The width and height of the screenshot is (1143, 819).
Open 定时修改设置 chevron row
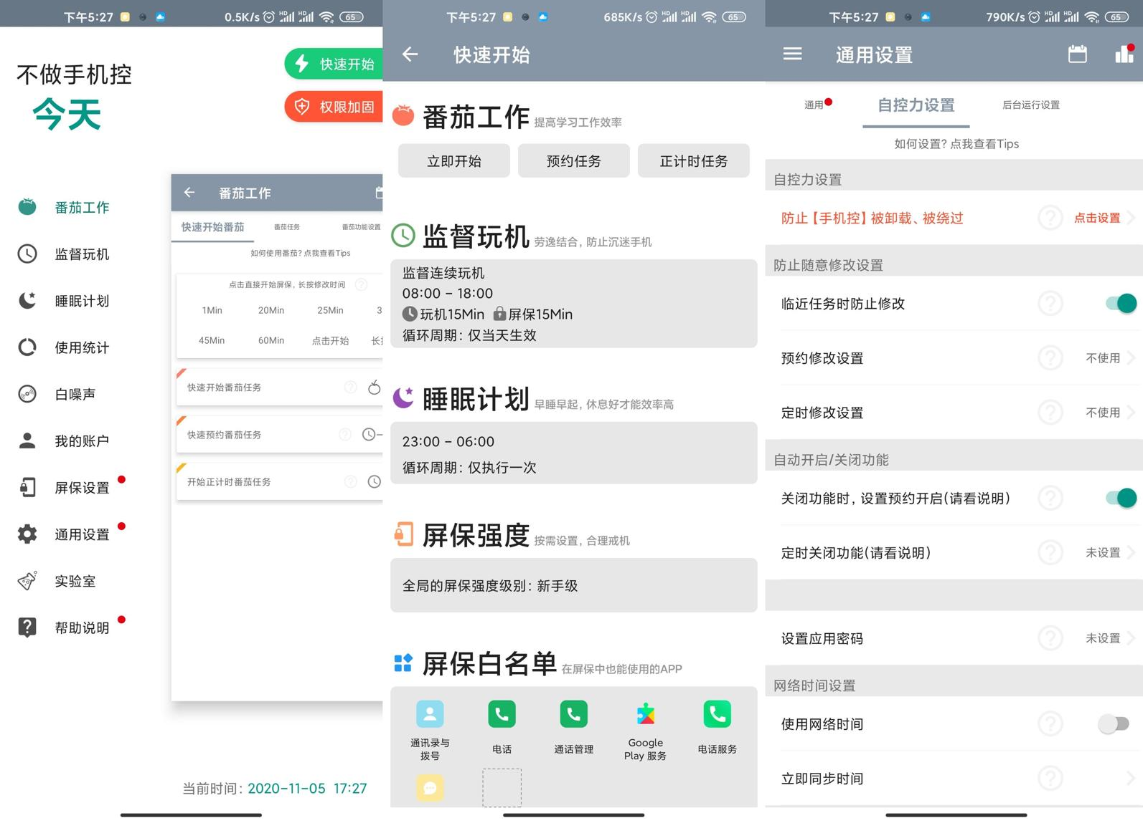(x=955, y=412)
